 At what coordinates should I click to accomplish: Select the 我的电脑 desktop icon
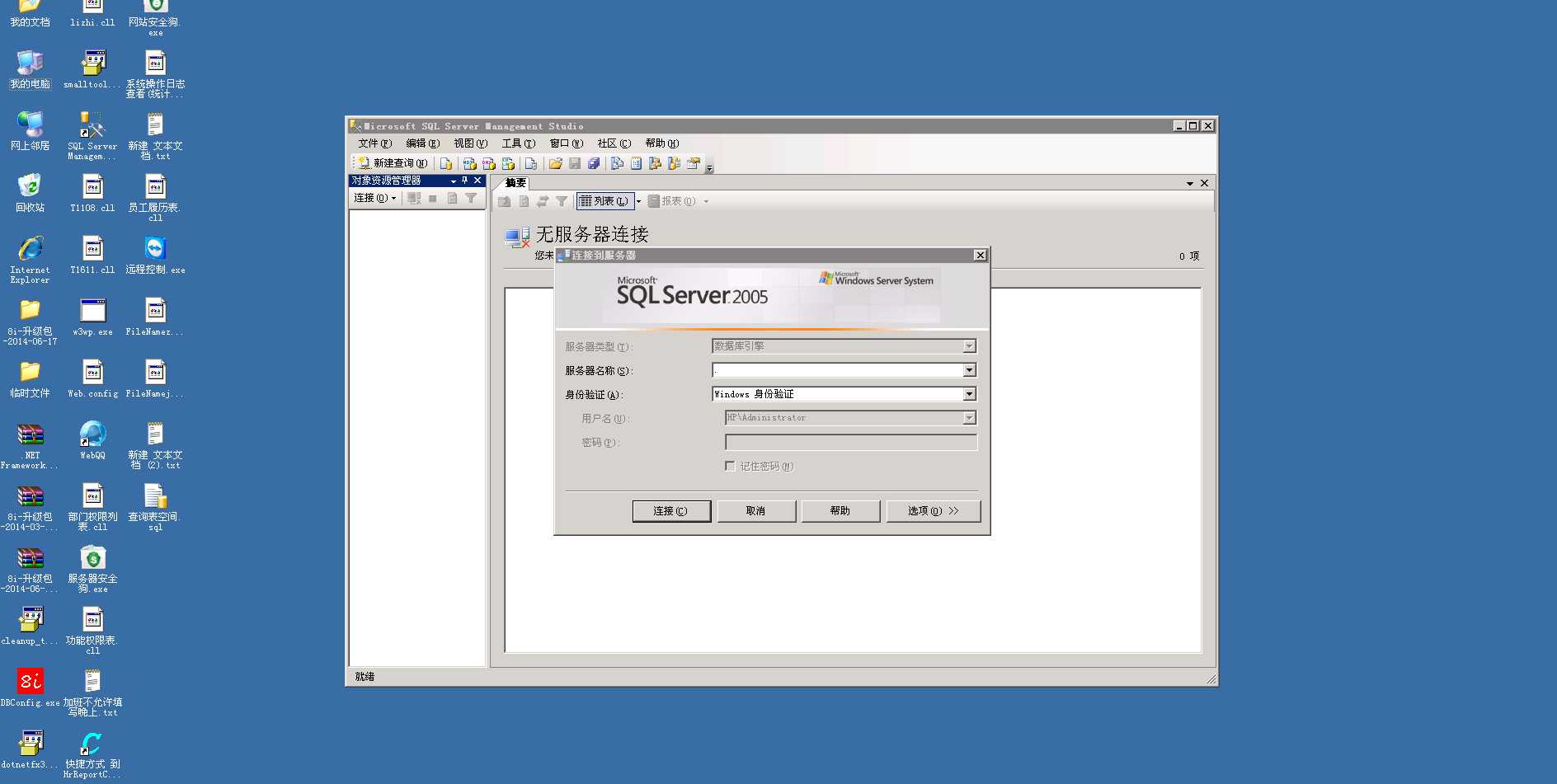click(30, 68)
